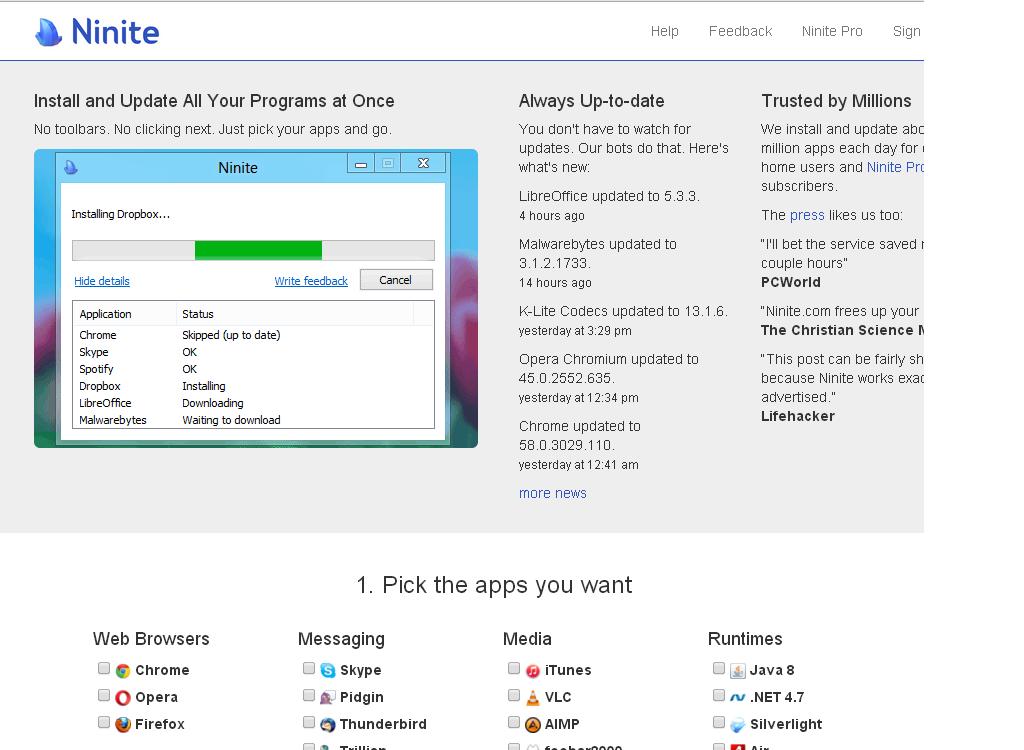Click the AIMP icon
1024x750 pixels.
coord(533,724)
